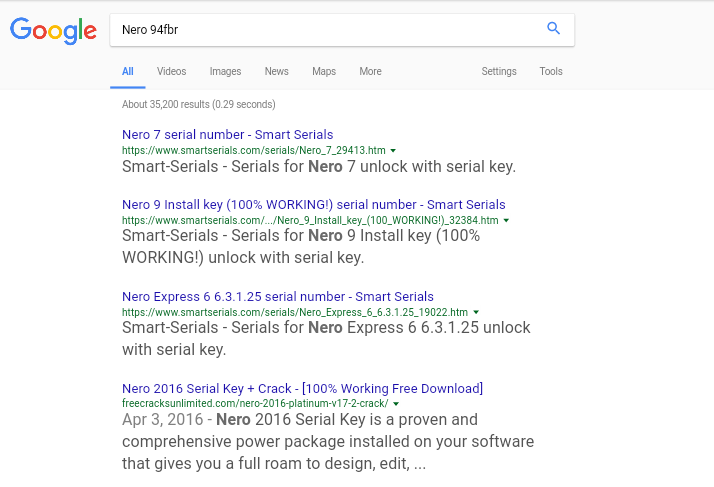714x487 pixels.
Task: Open dropdown arrow next to freecracksunlimited URL
Action: tap(396, 404)
